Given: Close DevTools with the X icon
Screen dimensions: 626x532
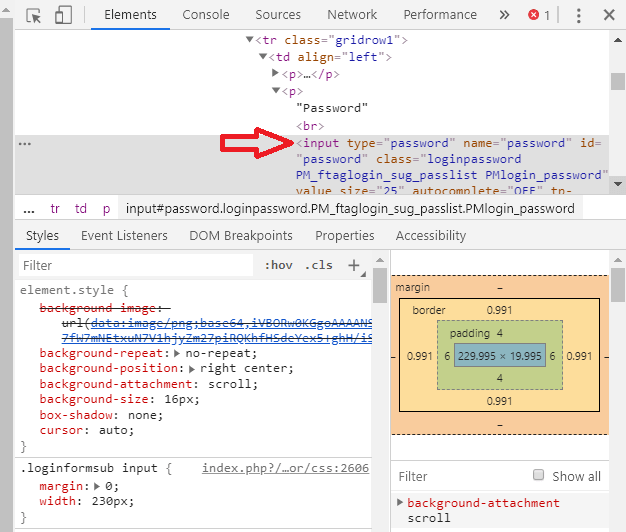Looking at the screenshot, I should 609,15.
